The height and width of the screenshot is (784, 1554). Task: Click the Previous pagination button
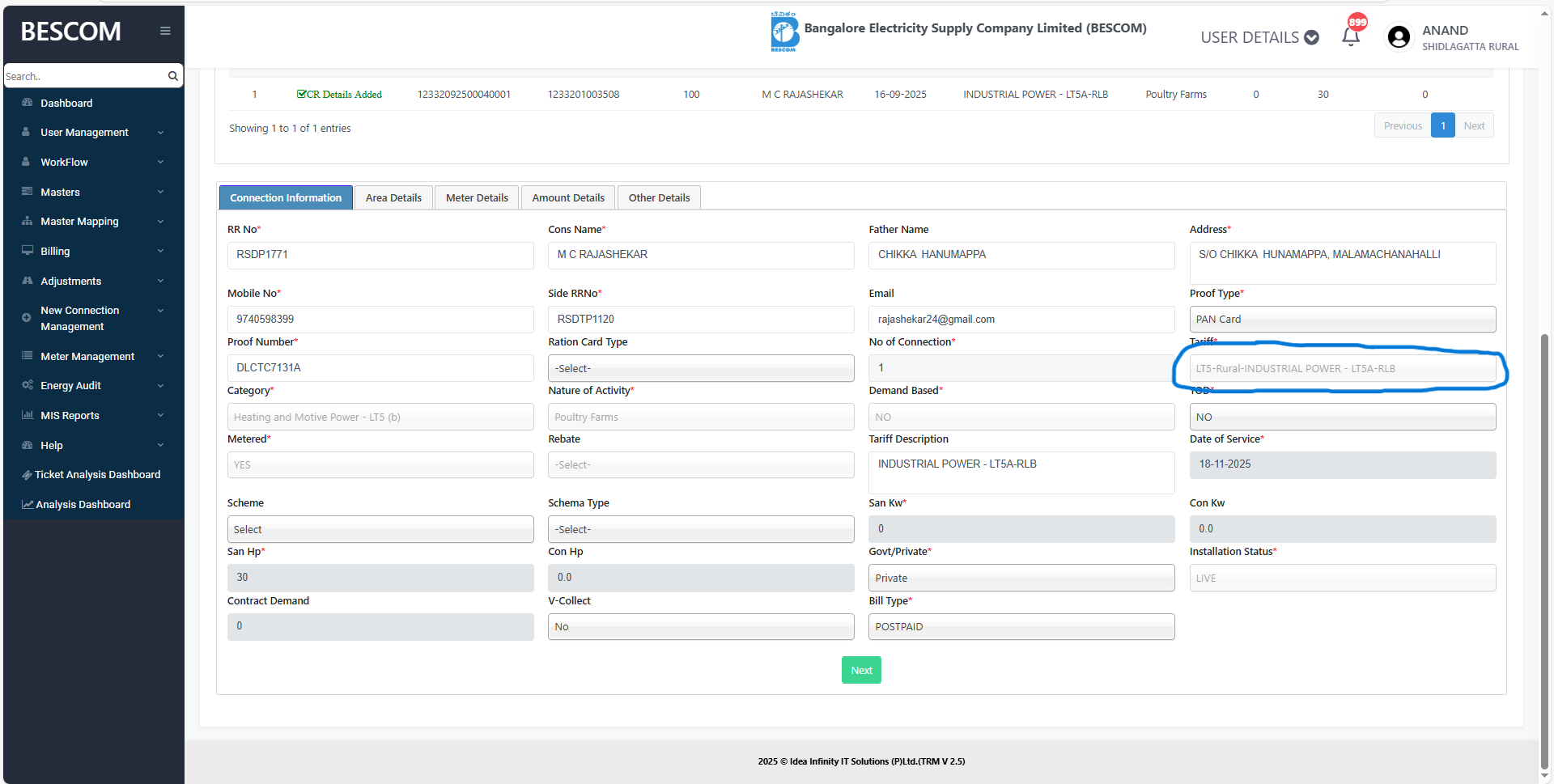(1402, 126)
